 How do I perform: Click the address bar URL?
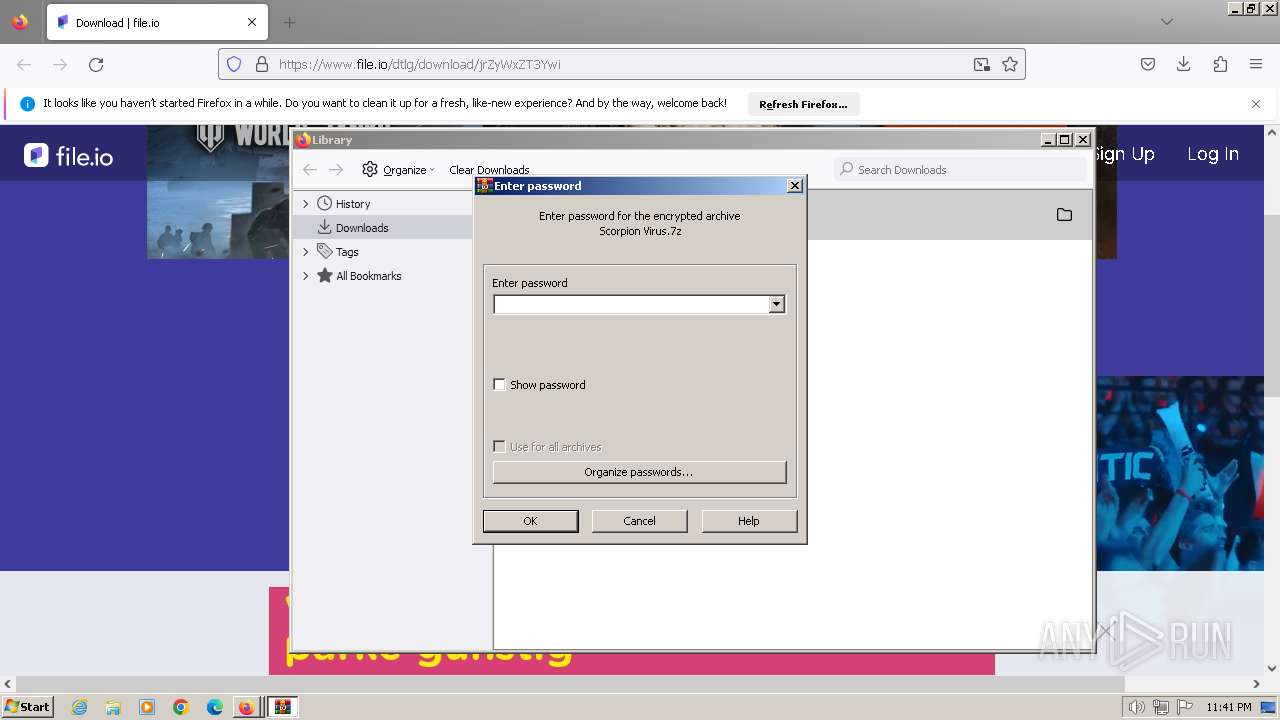tap(420, 64)
